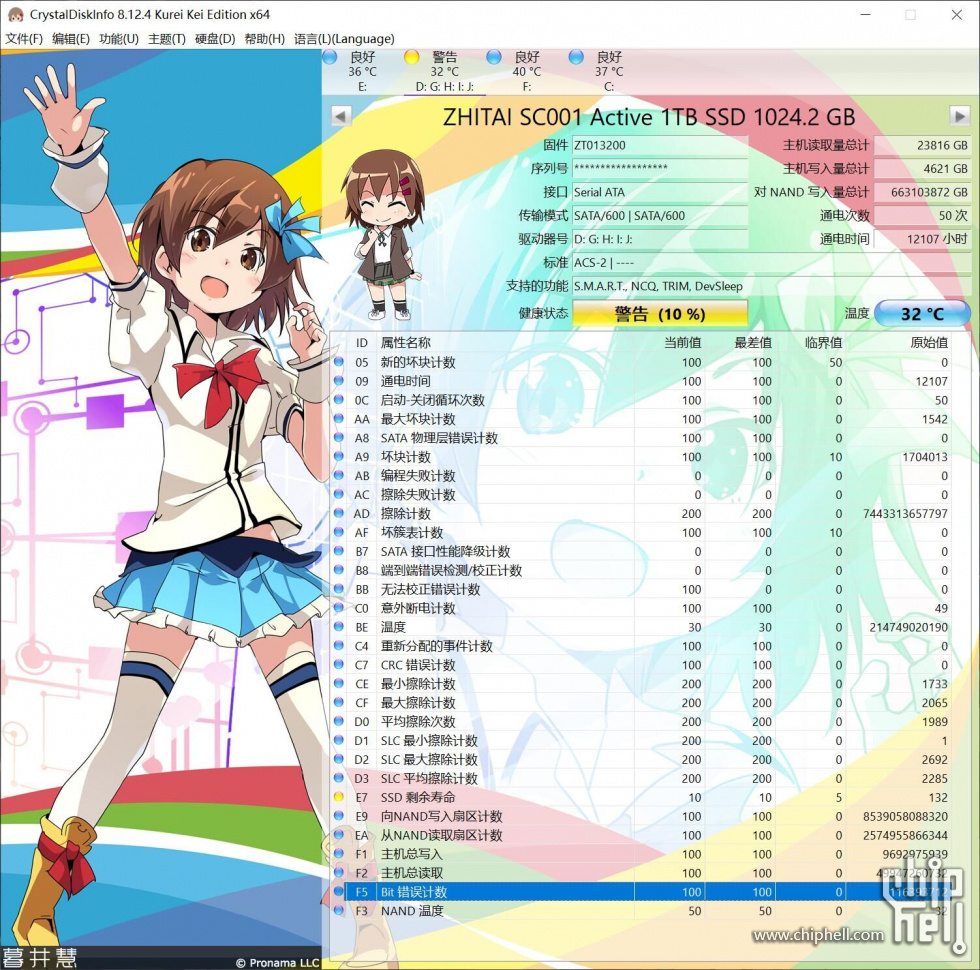Click the chibi Kurei Kei character image
The height and width of the screenshot is (970, 980).
(382, 234)
